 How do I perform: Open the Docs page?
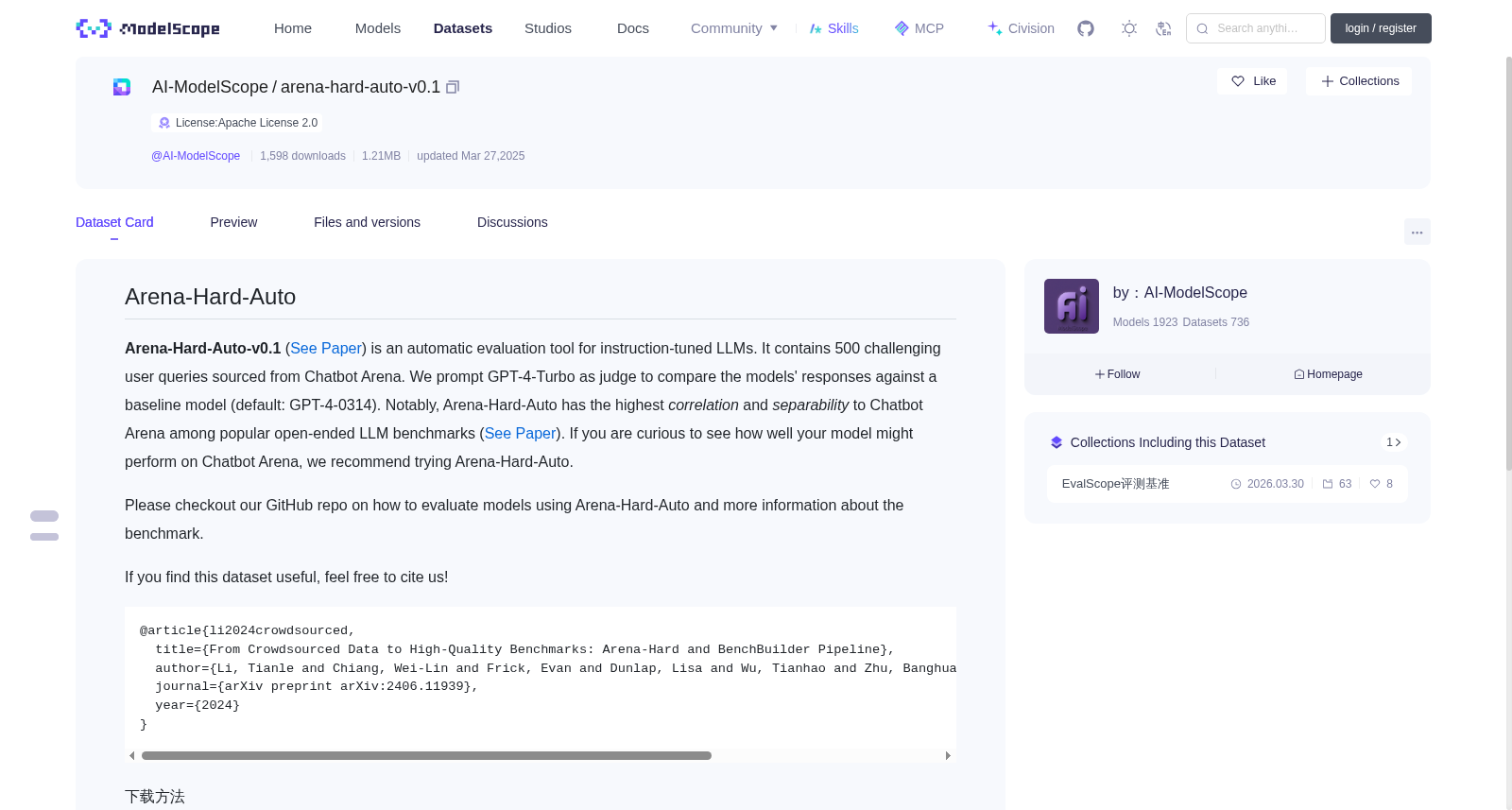[633, 28]
